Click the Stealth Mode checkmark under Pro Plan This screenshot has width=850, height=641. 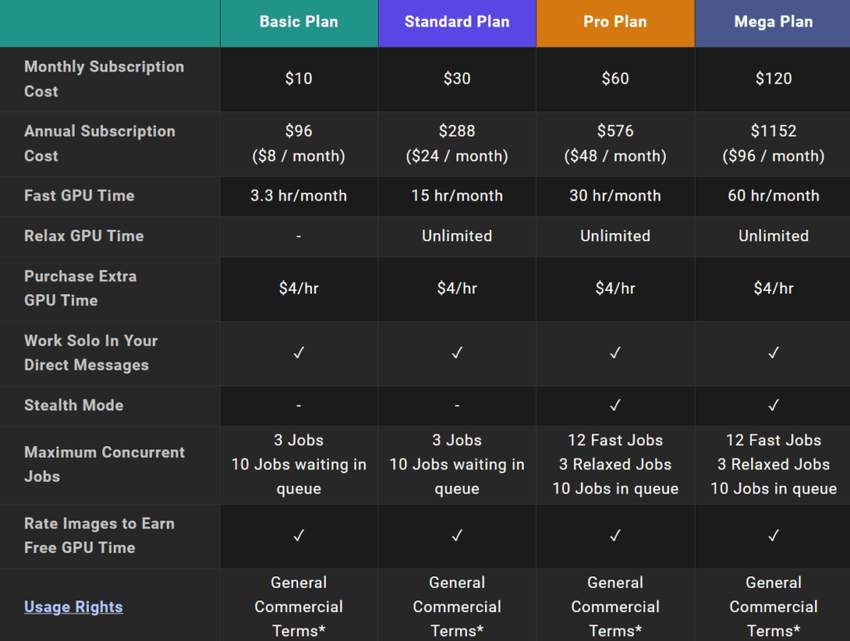(615, 405)
